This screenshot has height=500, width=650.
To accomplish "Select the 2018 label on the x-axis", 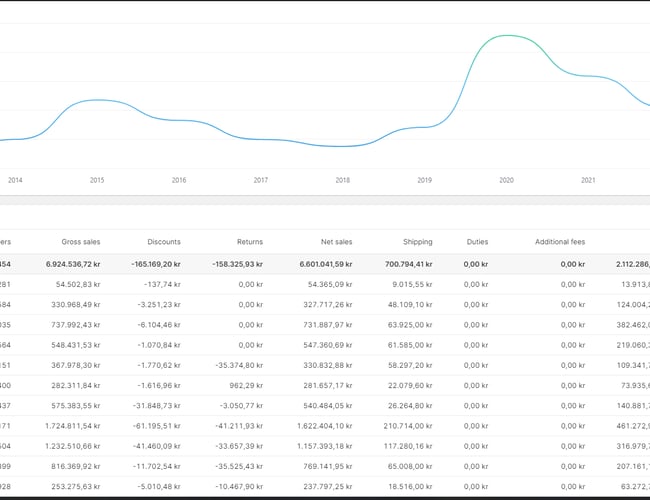I will click(343, 181).
